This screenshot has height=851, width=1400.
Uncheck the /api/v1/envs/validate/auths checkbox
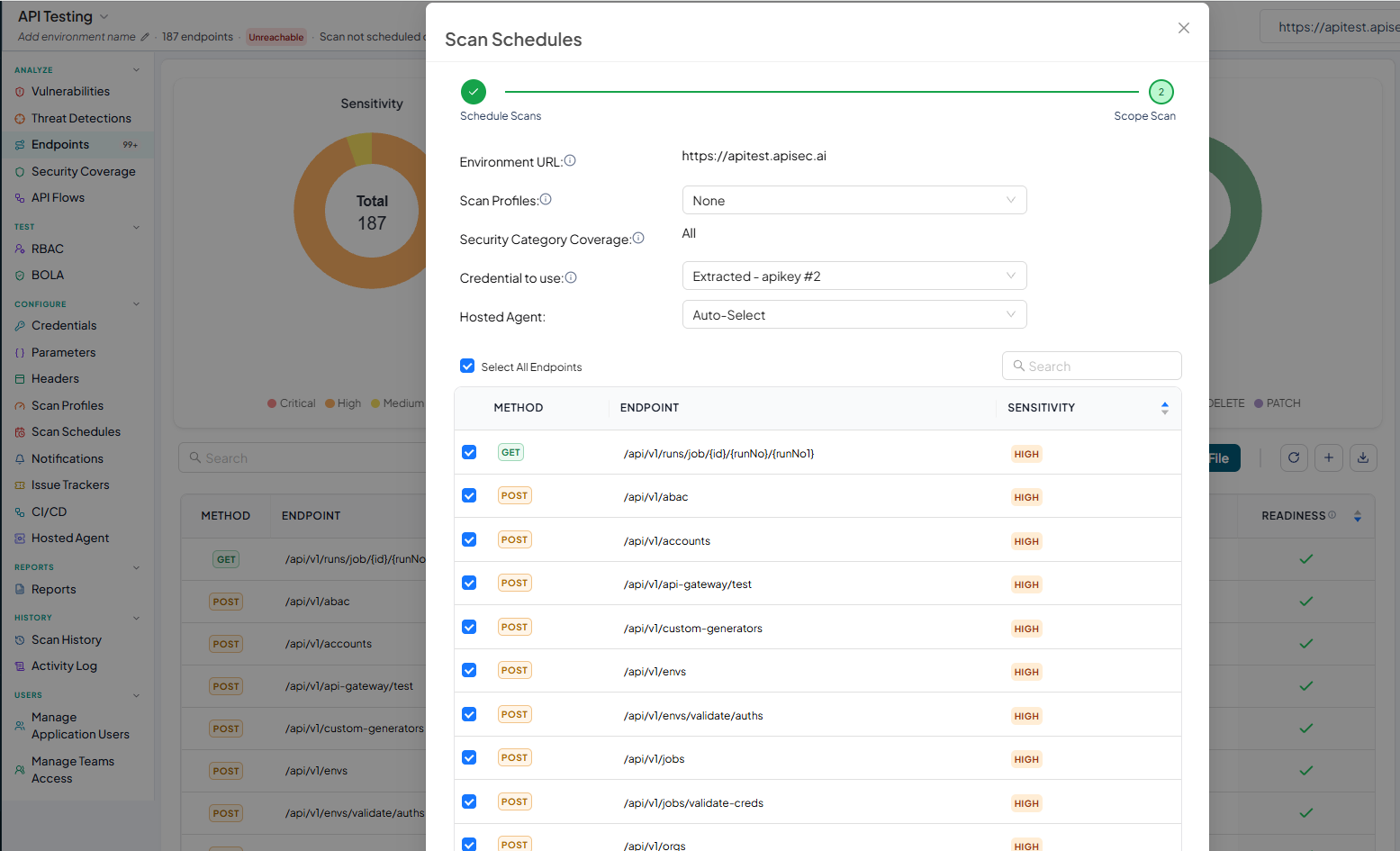pos(469,714)
